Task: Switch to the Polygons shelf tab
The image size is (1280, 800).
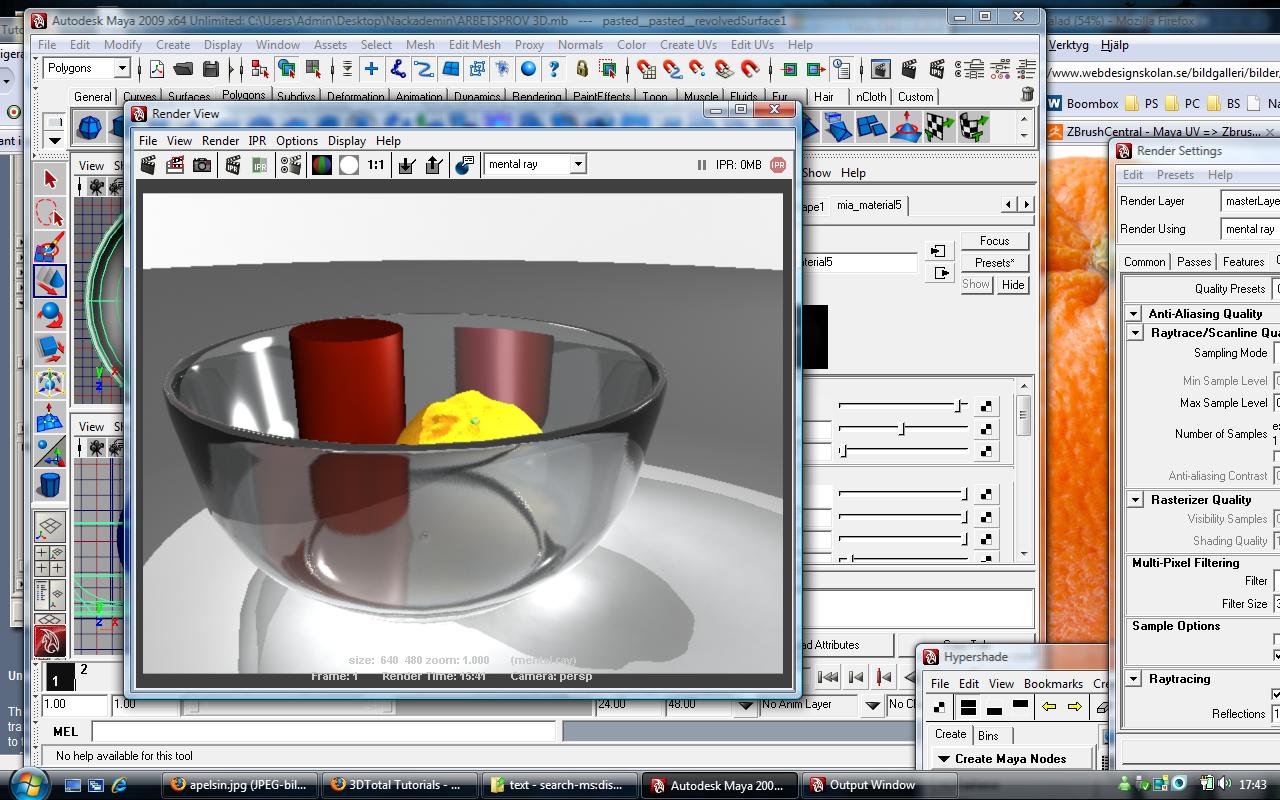Action: pos(244,96)
